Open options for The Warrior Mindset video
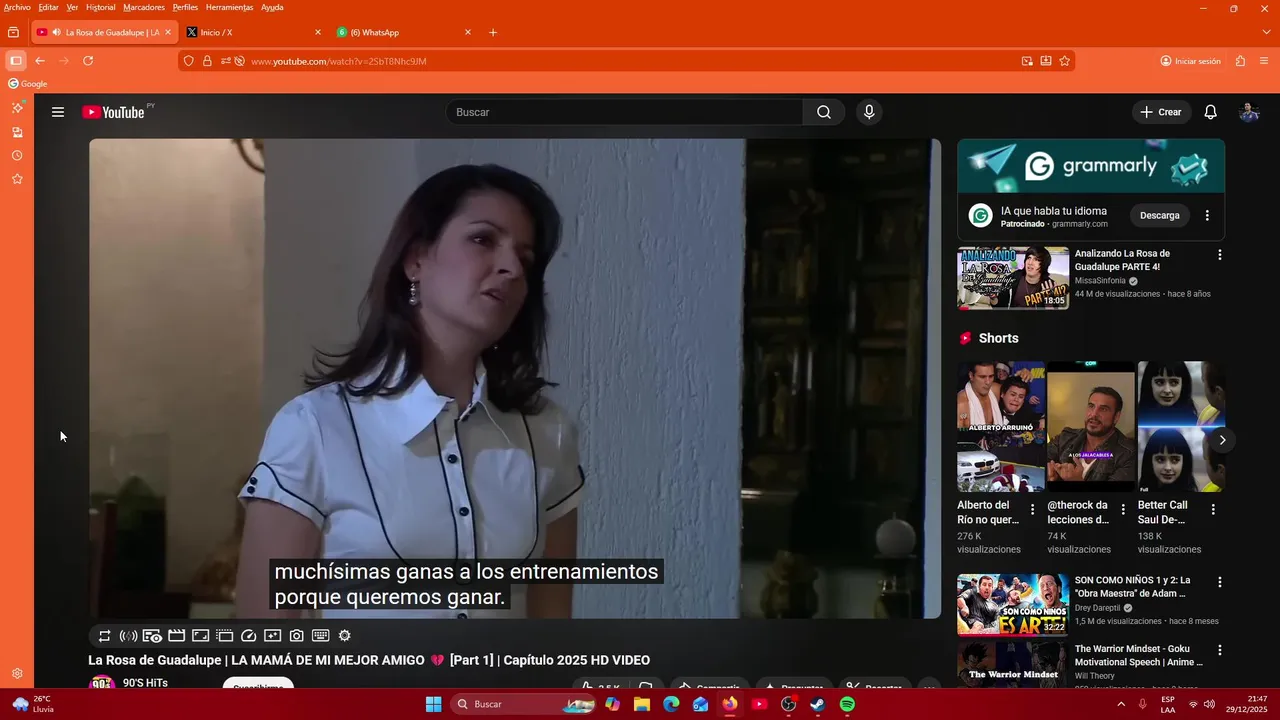 coord(1219,650)
